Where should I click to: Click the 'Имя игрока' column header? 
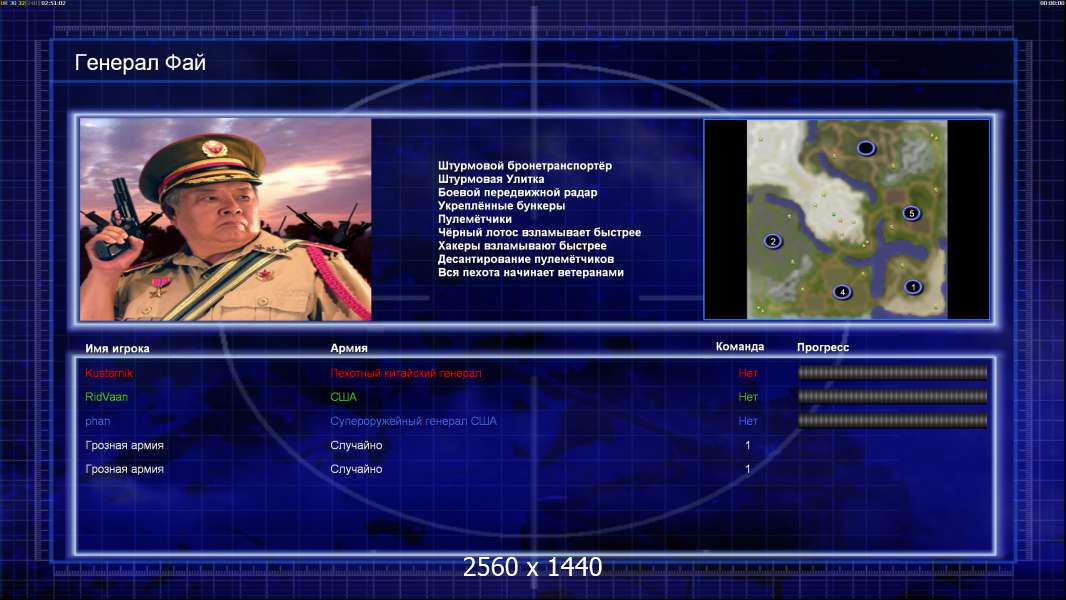pyautogui.click(x=118, y=348)
